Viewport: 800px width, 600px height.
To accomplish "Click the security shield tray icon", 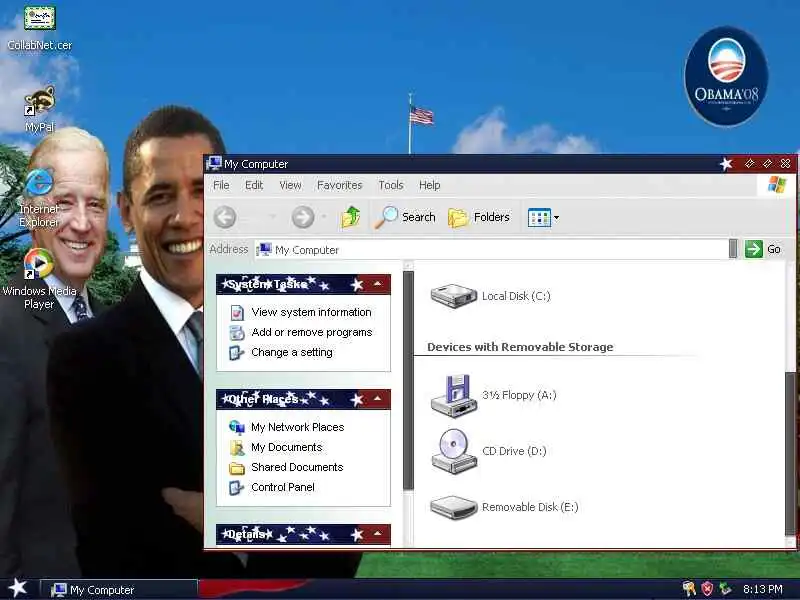I will click(707, 589).
